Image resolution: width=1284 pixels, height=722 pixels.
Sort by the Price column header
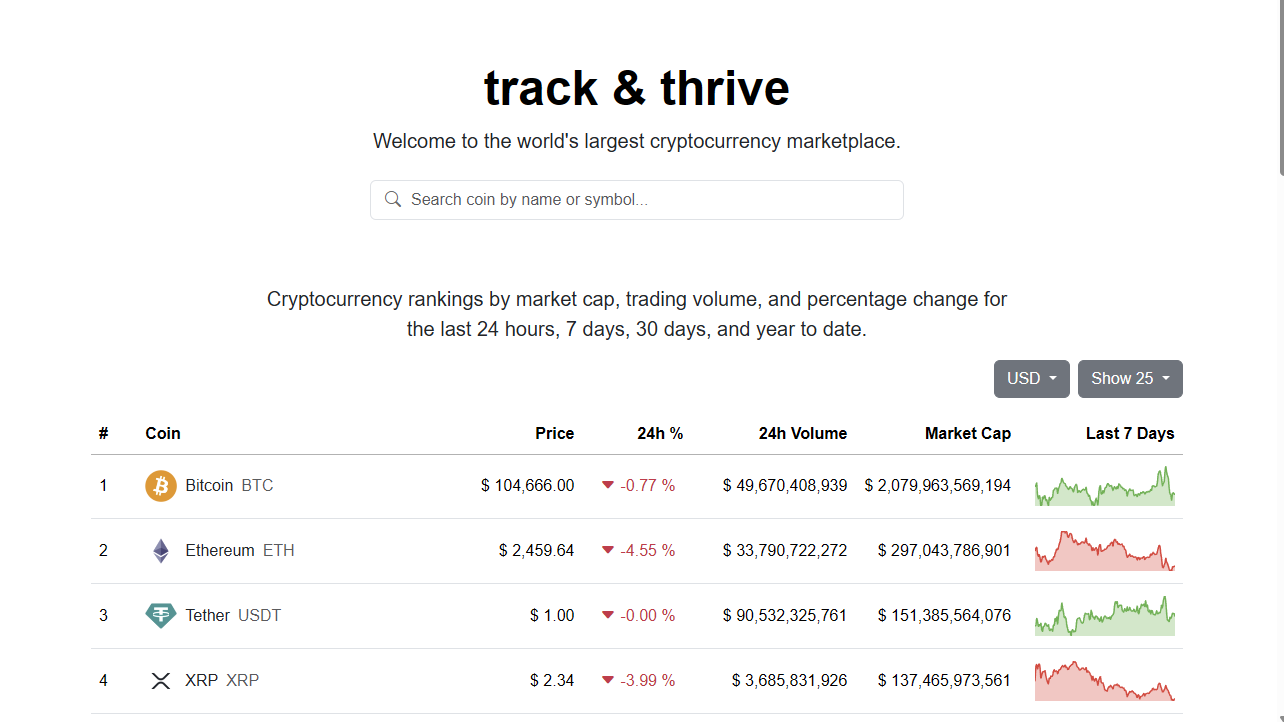[x=555, y=433]
